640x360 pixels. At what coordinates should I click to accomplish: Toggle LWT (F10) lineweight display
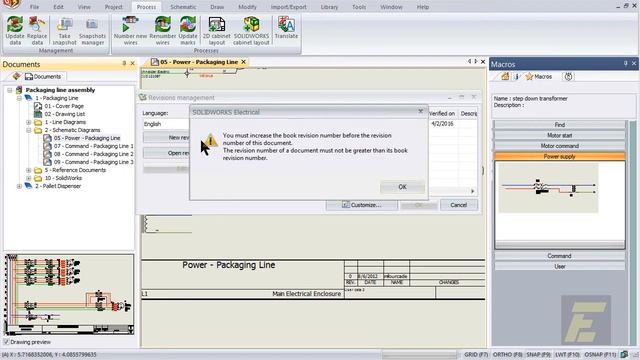click(567, 355)
